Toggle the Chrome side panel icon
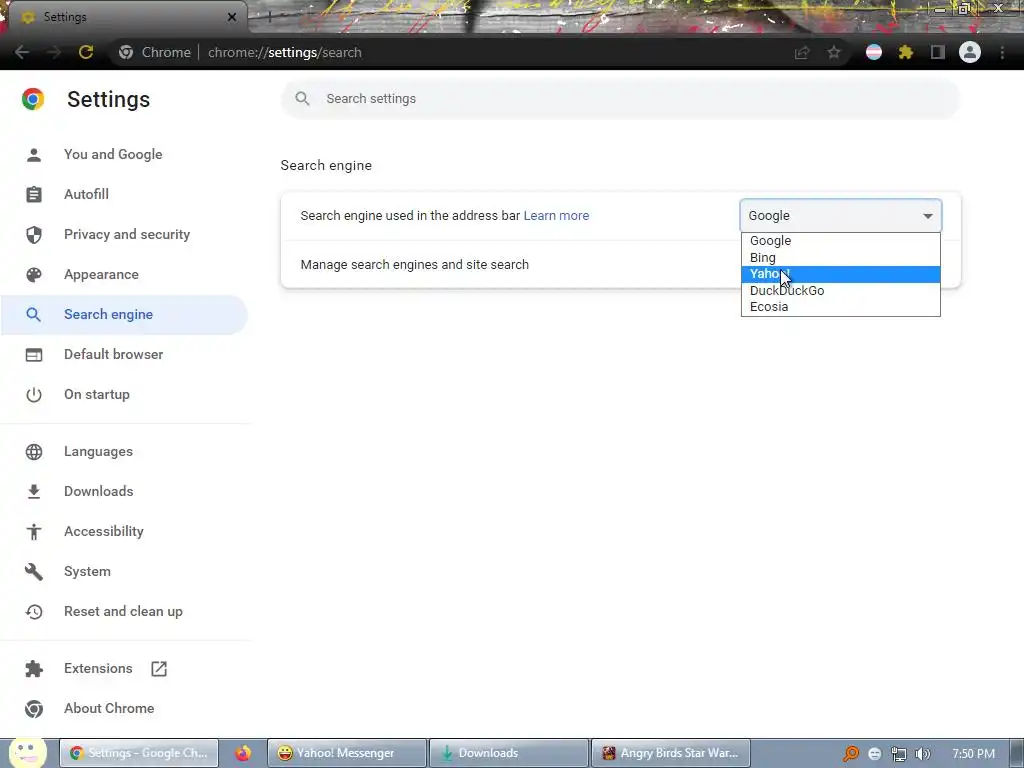 938,52
